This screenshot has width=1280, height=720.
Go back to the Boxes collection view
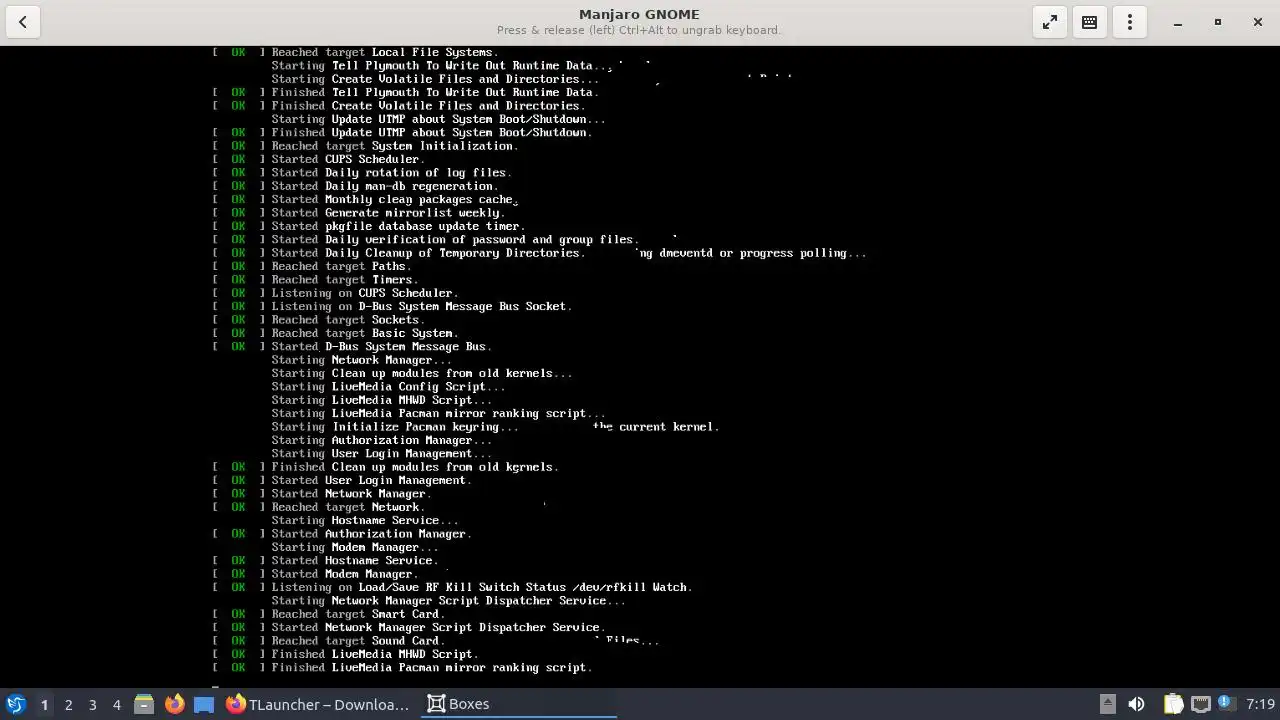[x=23, y=22]
